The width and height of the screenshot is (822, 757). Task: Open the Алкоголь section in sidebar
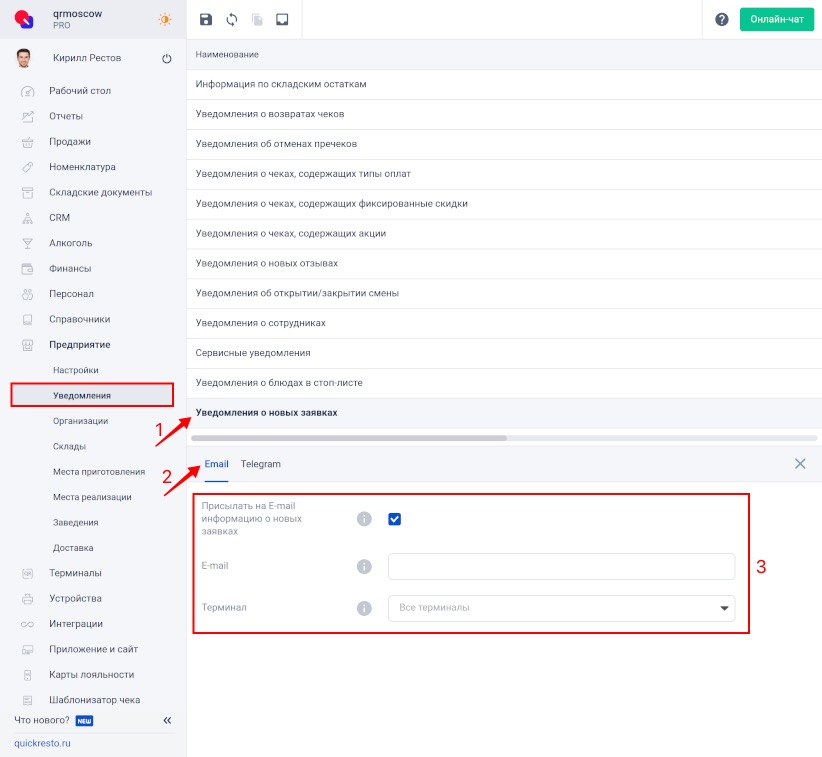(x=71, y=243)
